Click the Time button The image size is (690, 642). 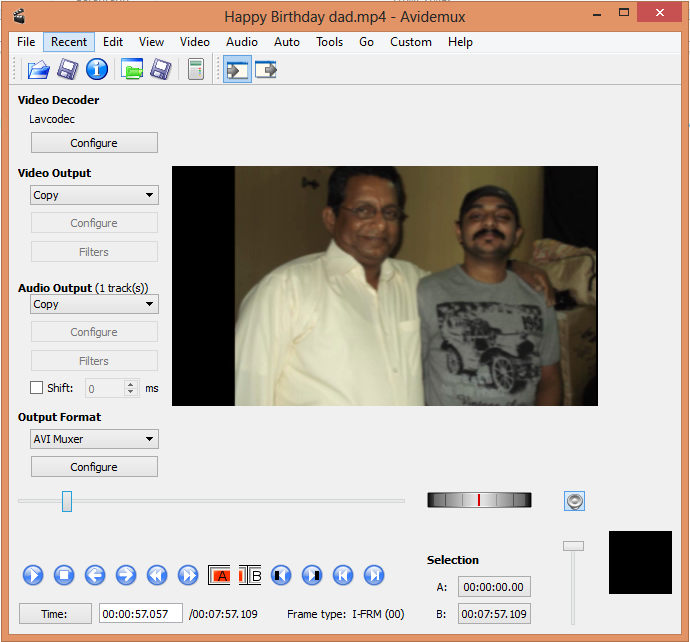tap(55, 614)
